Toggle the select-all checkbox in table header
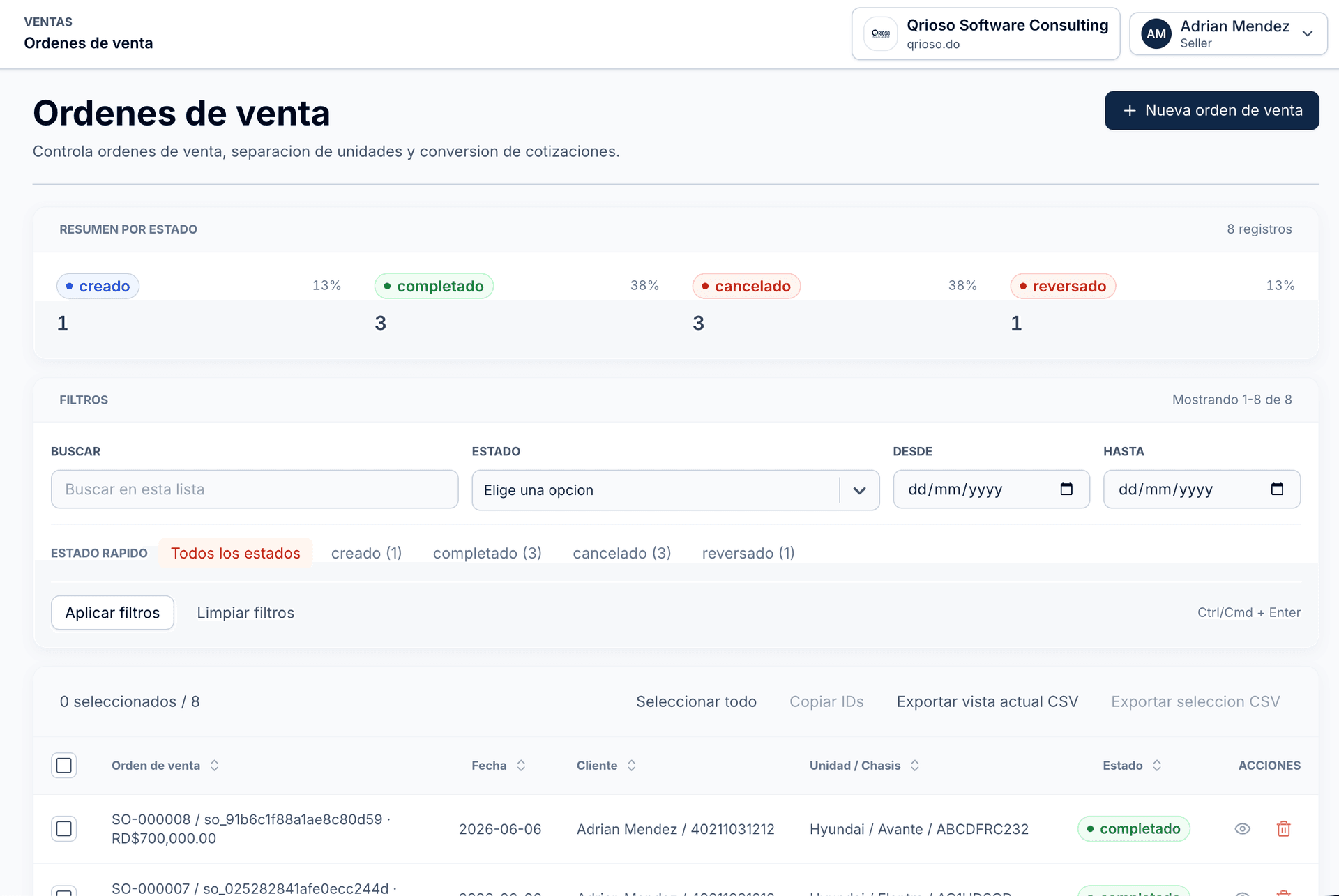The width and height of the screenshot is (1339, 896). [x=64, y=766]
